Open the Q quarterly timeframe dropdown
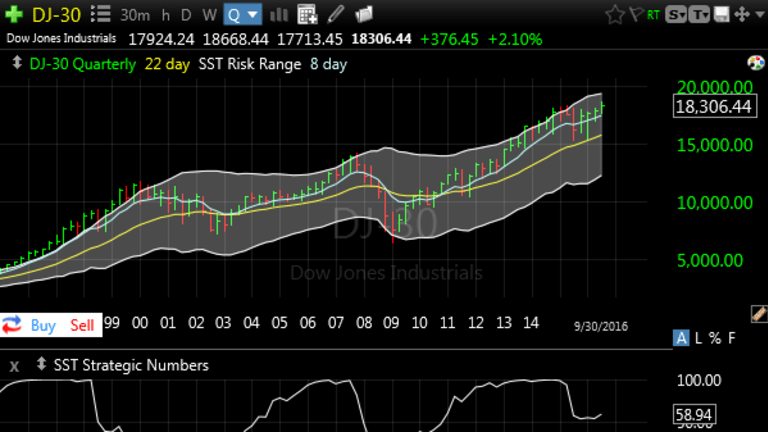 point(243,15)
